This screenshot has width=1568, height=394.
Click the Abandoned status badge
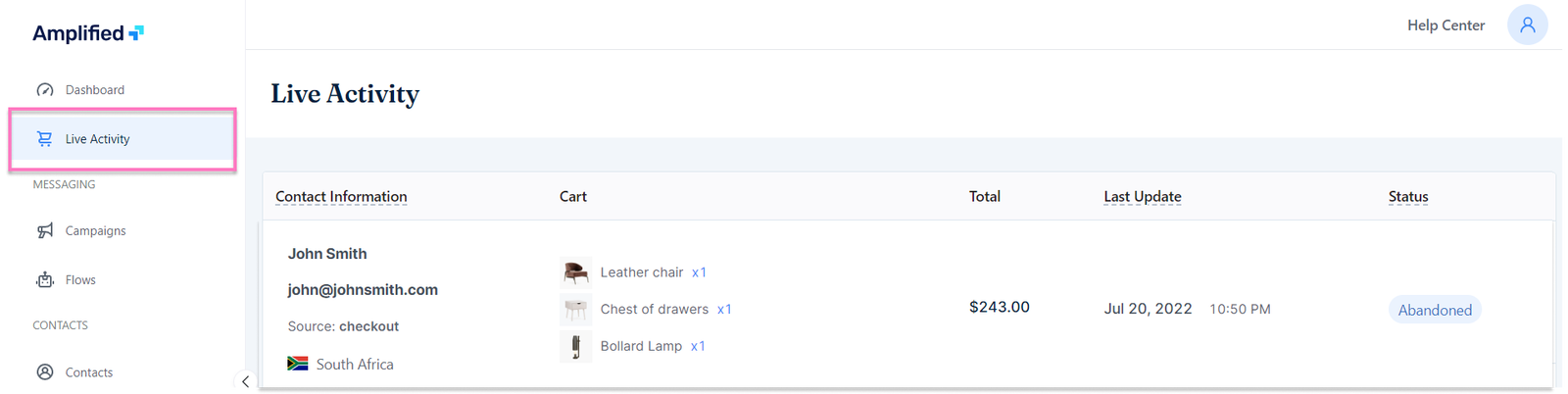coord(1434,310)
